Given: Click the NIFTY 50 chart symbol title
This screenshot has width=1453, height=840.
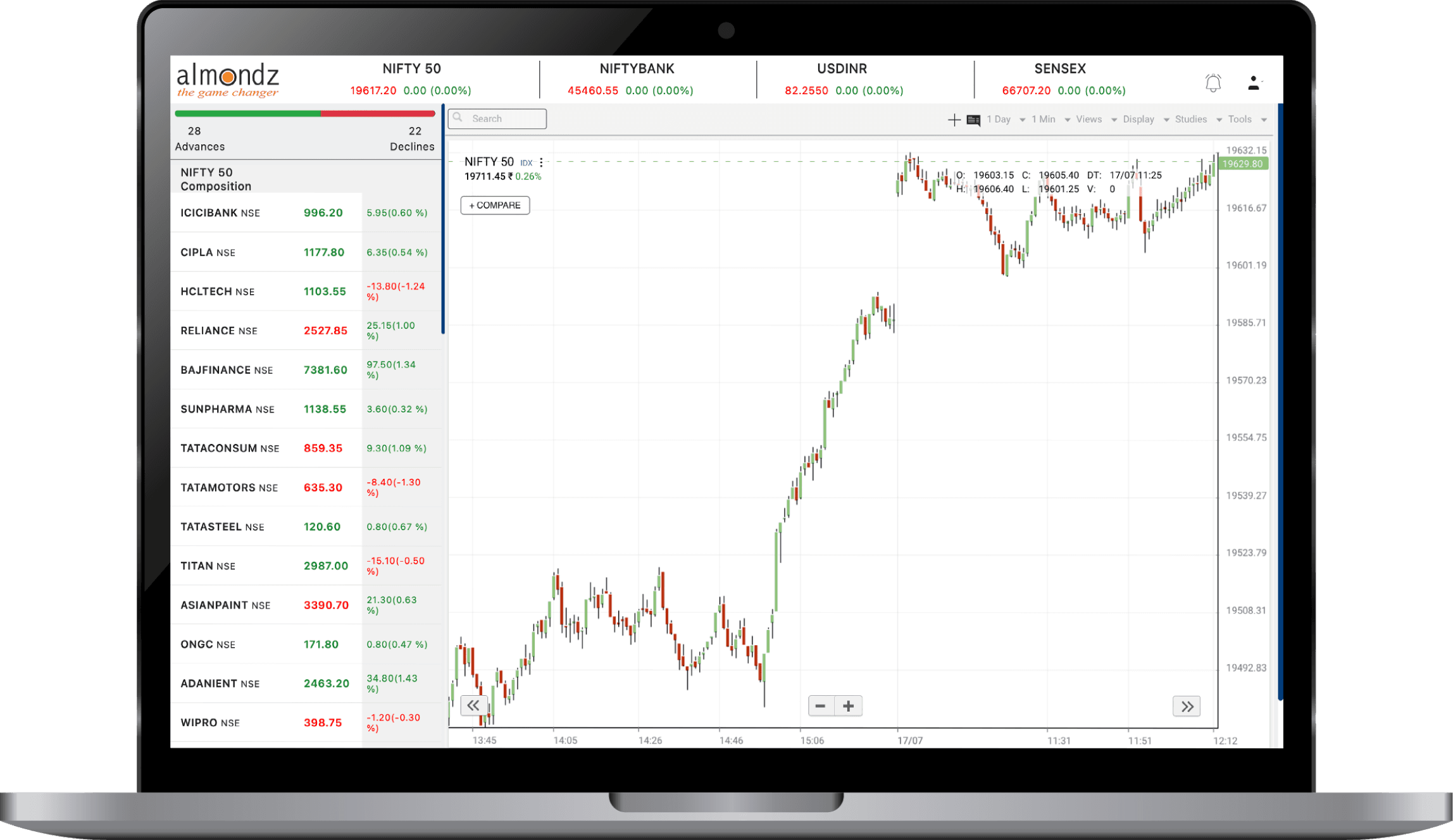Looking at the screenshot, I should pos(489,162).
